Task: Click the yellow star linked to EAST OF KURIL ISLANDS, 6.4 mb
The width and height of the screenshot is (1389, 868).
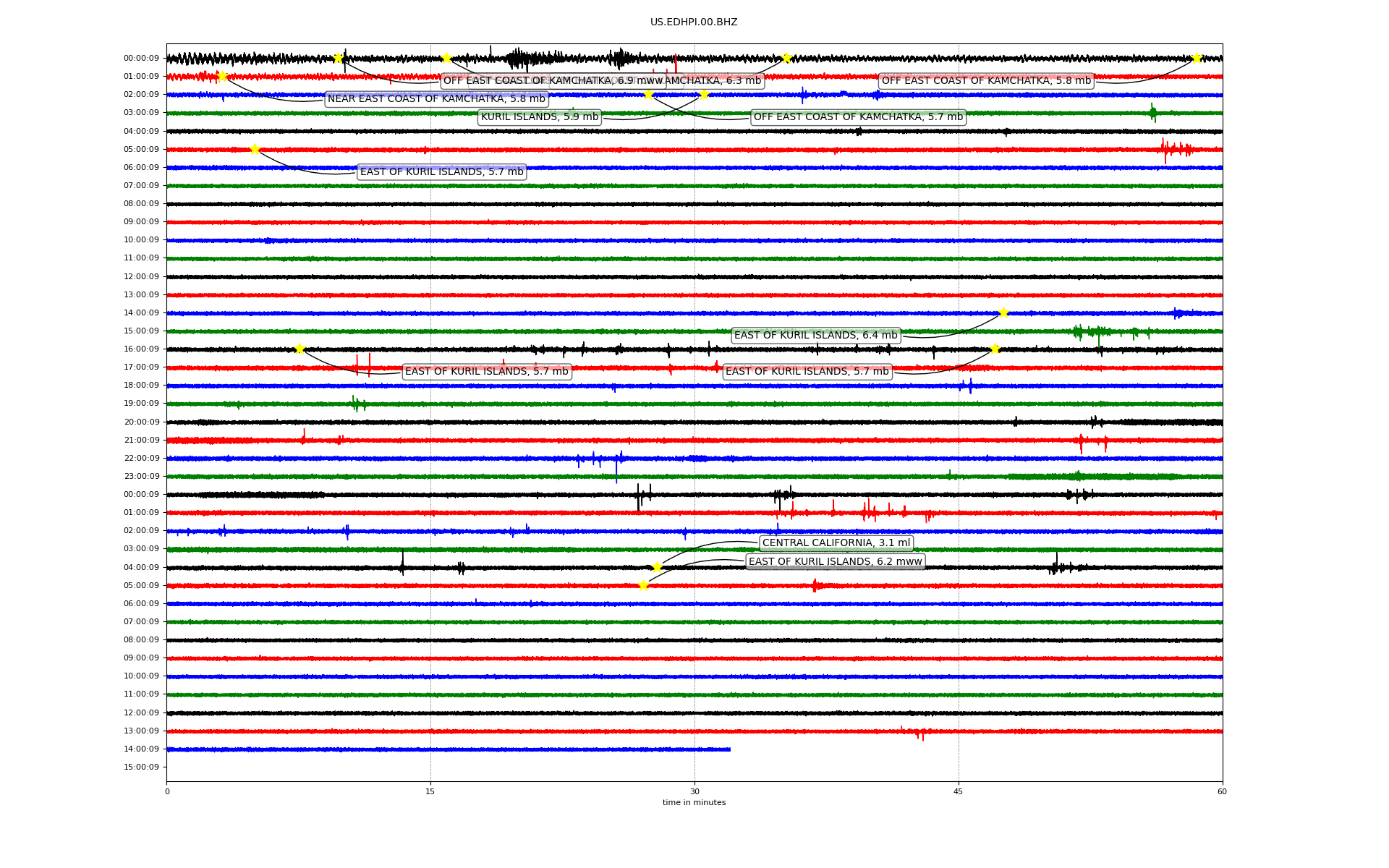Action: point(1003,312)
